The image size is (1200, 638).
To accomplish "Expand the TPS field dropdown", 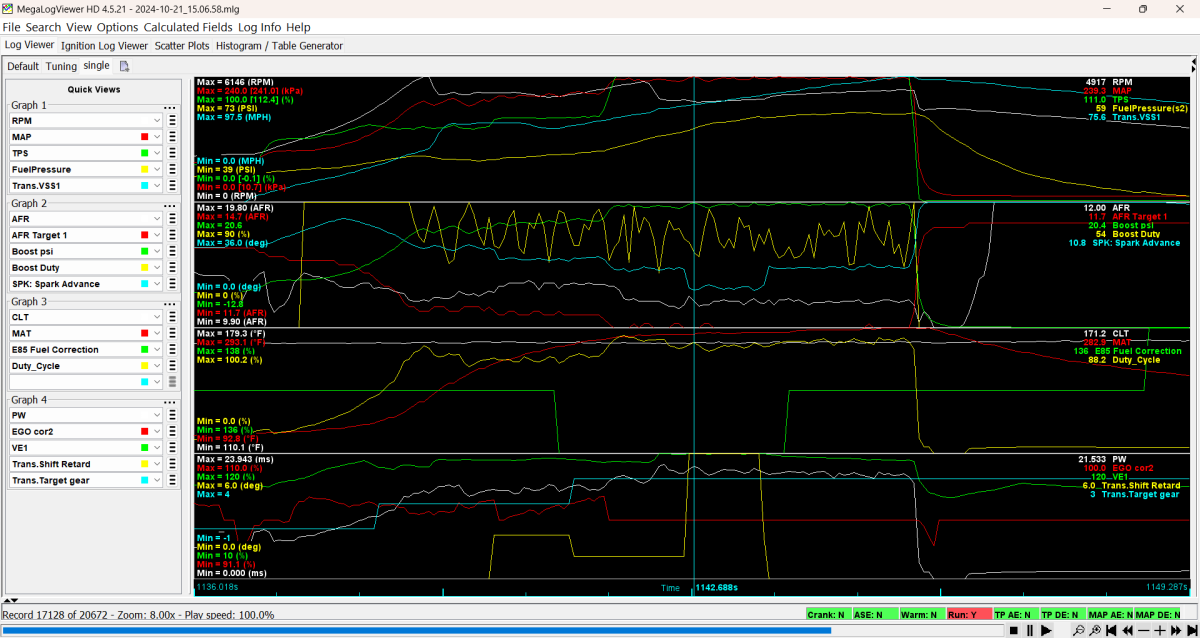I will 158,153.
